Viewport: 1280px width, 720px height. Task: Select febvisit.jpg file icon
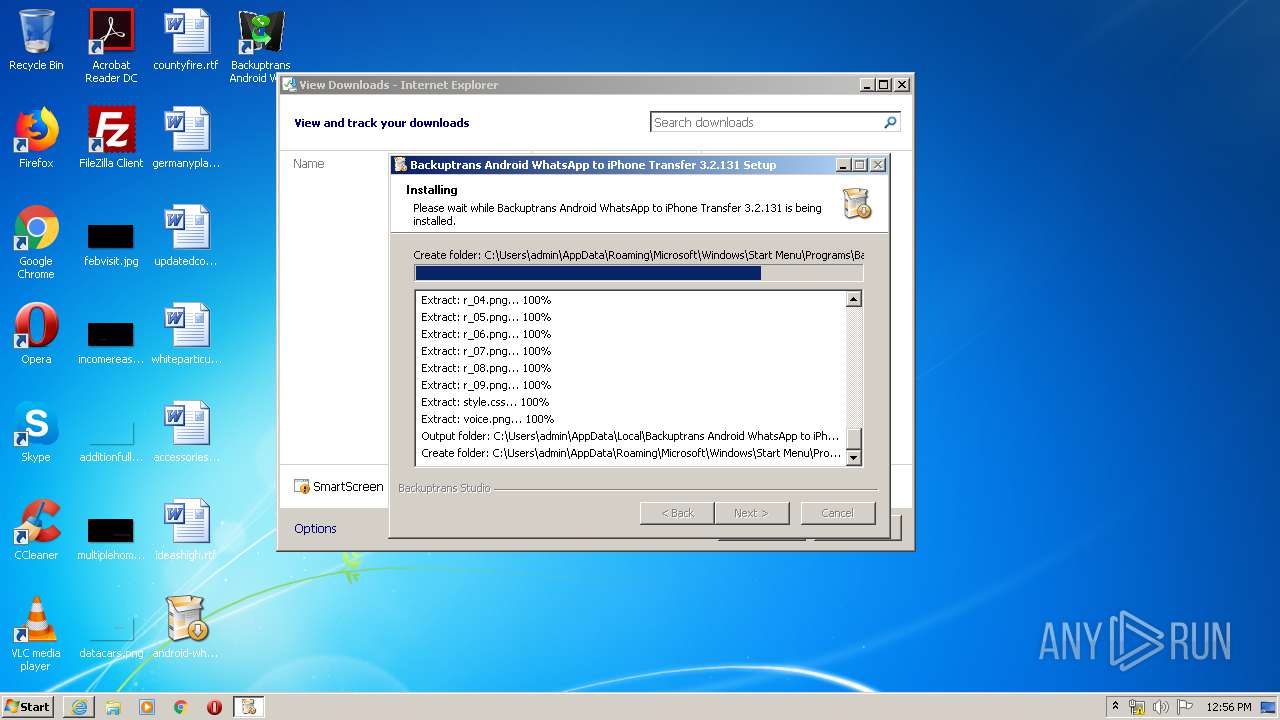[x=111, y=243]
